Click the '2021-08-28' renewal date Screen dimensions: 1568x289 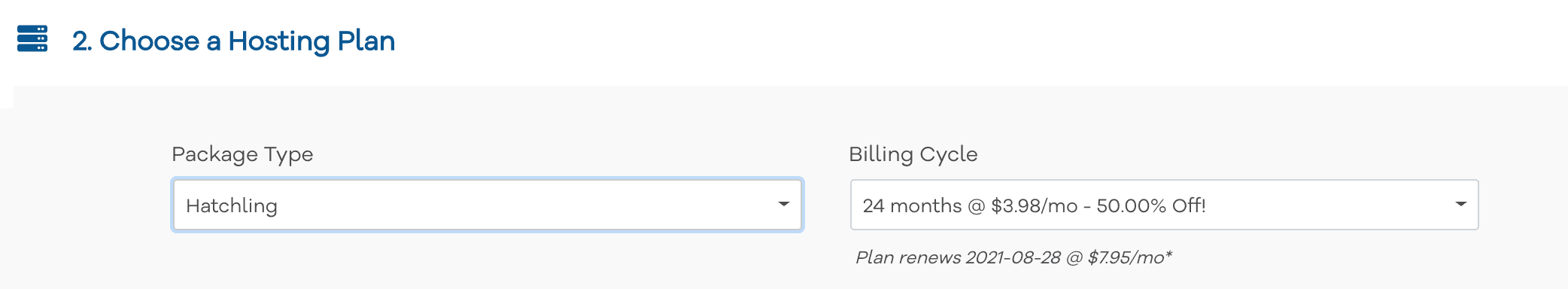coord(1013,257)
